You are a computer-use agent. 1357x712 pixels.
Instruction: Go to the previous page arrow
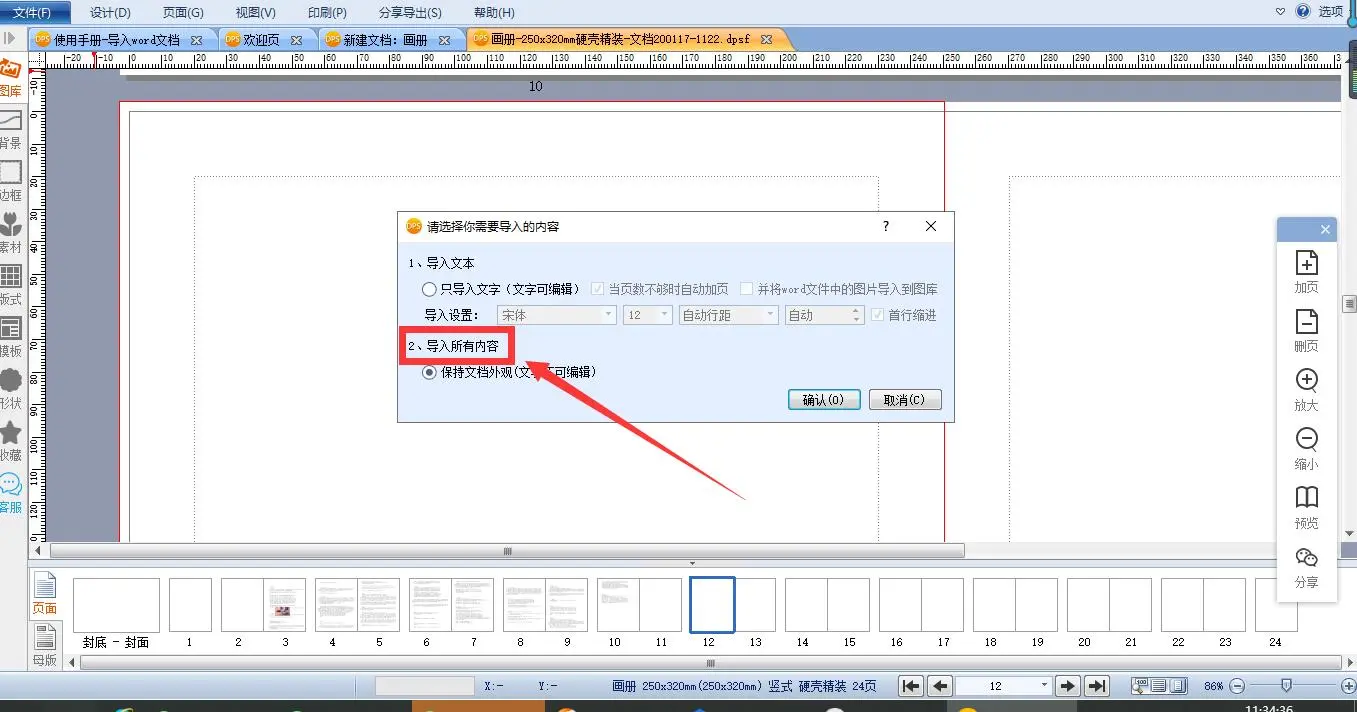click(939, 686)
